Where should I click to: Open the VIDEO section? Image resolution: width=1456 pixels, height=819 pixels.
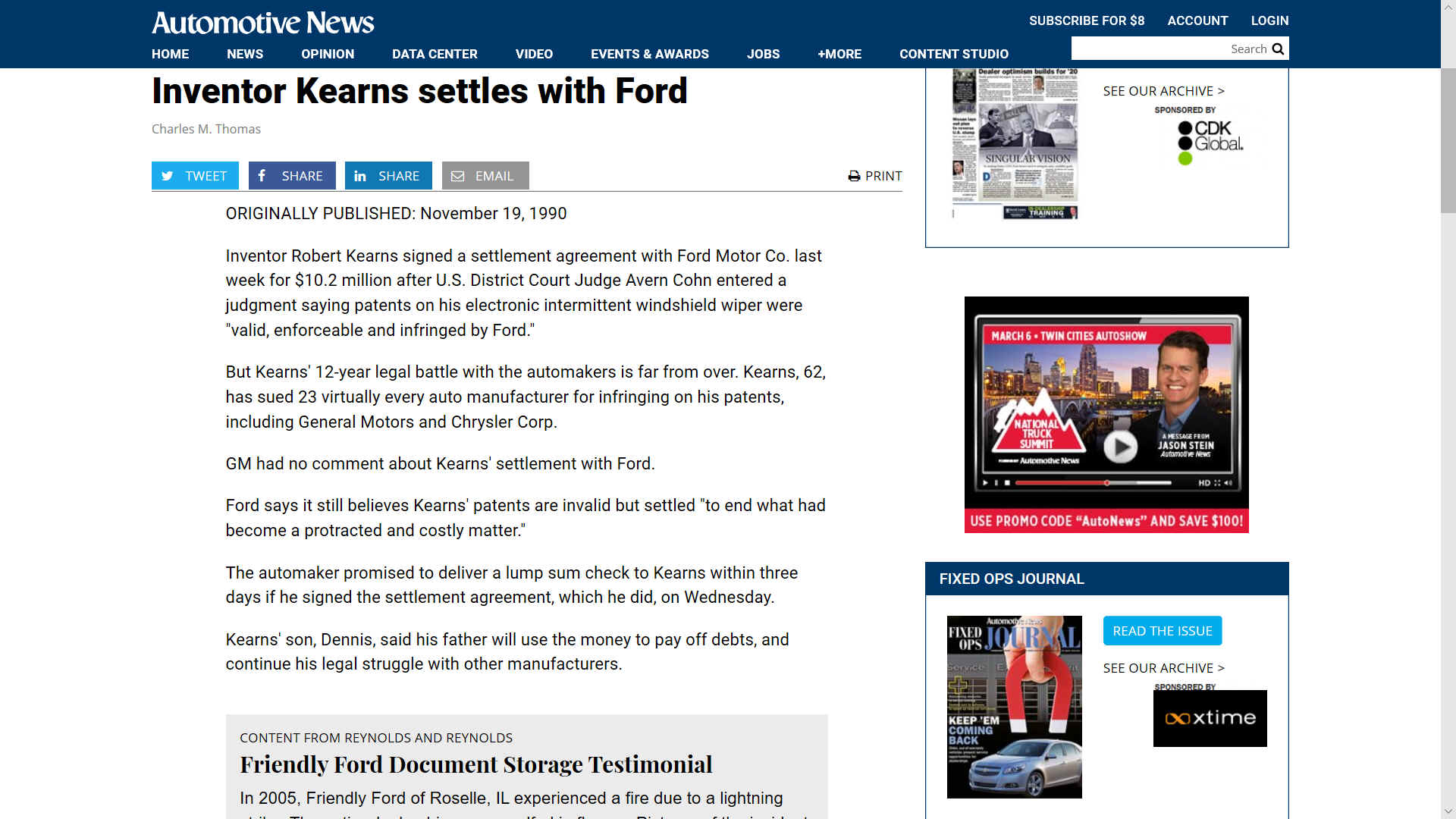click(534, 54)
